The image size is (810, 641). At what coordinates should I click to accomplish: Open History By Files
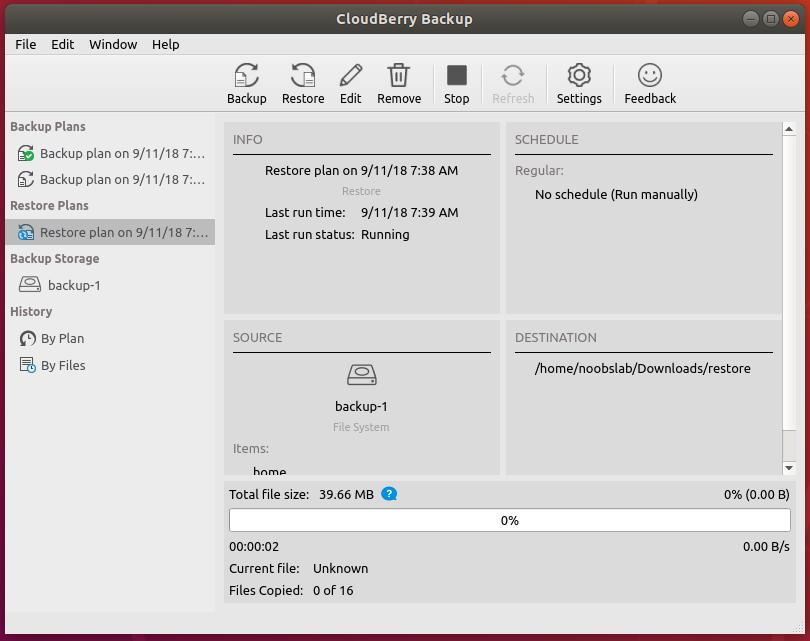pos(52,365)
